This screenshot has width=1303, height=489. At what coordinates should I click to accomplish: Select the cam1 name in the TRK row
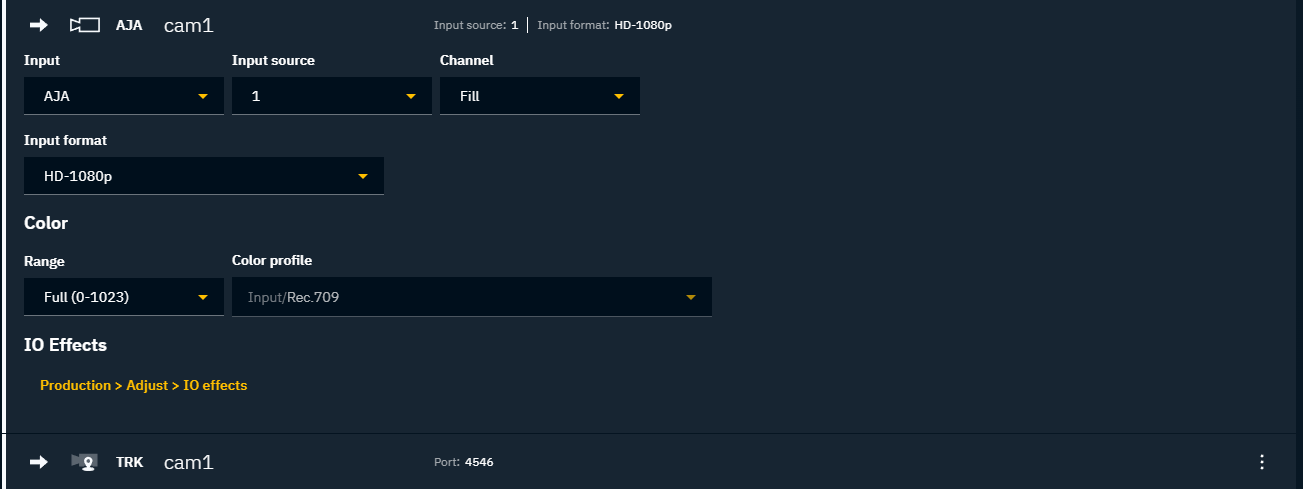point(189,462)
